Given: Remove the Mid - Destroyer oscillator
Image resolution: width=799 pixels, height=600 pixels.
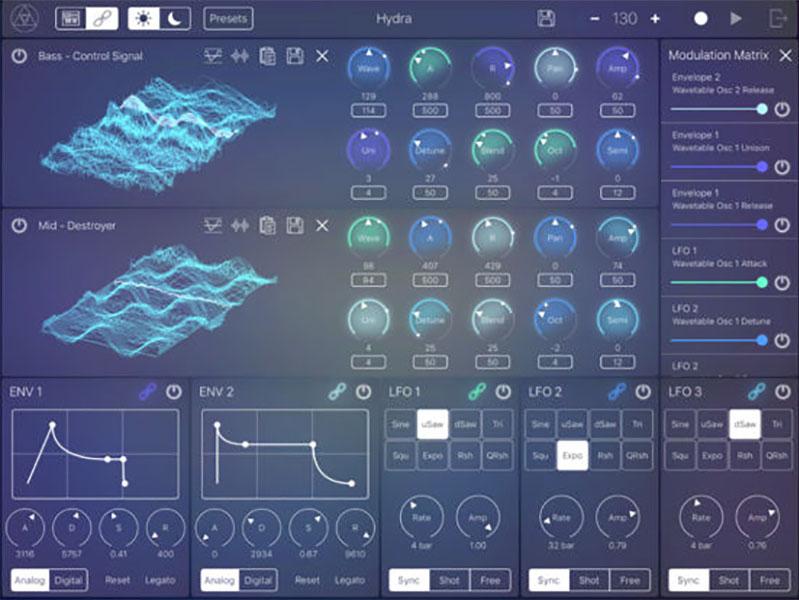Looking at the screenshot, I should click(x=321, y=225).
